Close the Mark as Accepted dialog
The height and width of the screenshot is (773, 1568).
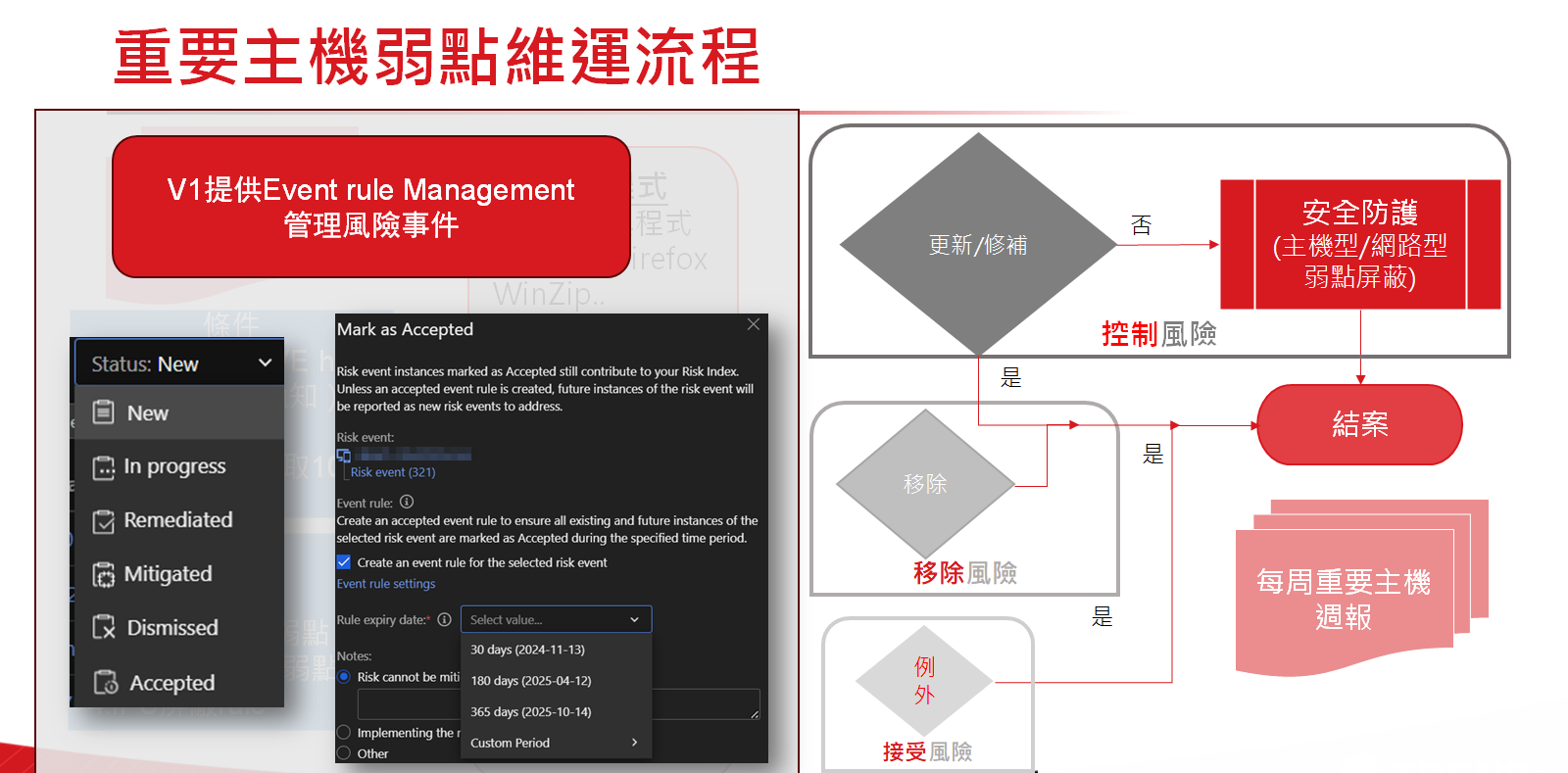[x=753, y=324]
